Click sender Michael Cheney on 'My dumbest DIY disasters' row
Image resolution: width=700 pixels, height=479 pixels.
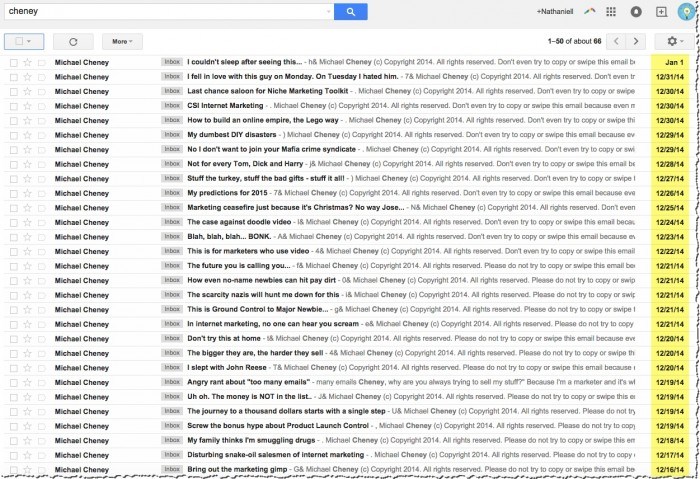pyautogui.click(x=82, y=135)
